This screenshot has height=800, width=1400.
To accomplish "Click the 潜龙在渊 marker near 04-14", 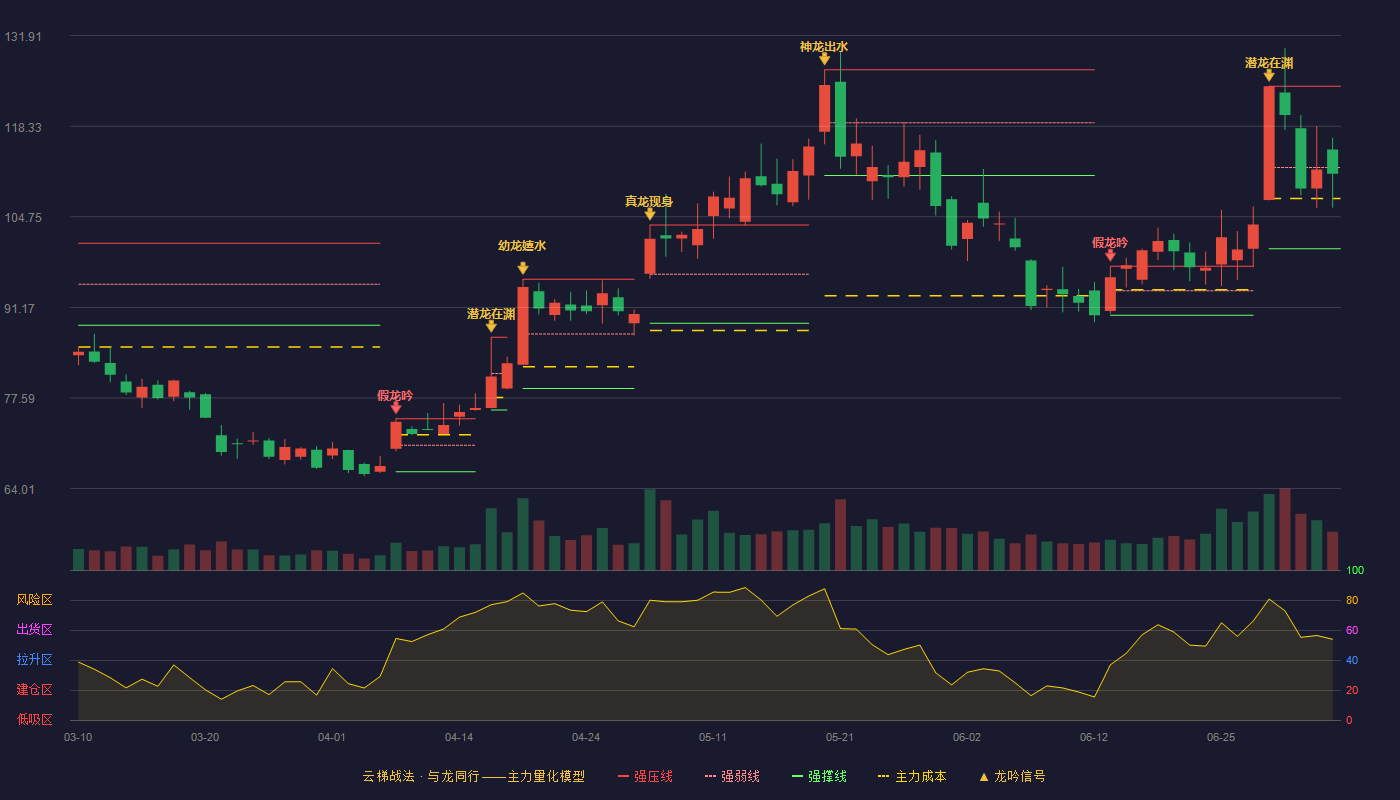I will tap(491, 326).
